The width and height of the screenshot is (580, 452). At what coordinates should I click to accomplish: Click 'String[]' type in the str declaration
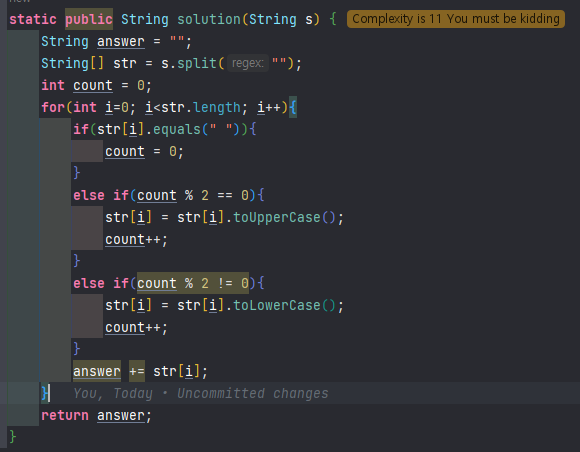[x=73, y=63]
